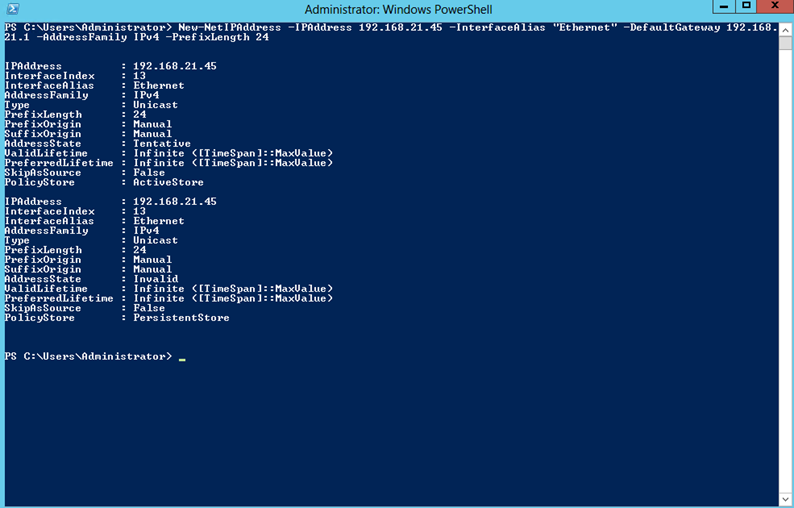The width and height of the screenshot is (794, 508).
Task: Click the title text Administrator: Windows PowerShell
Action: coord(398,10)
